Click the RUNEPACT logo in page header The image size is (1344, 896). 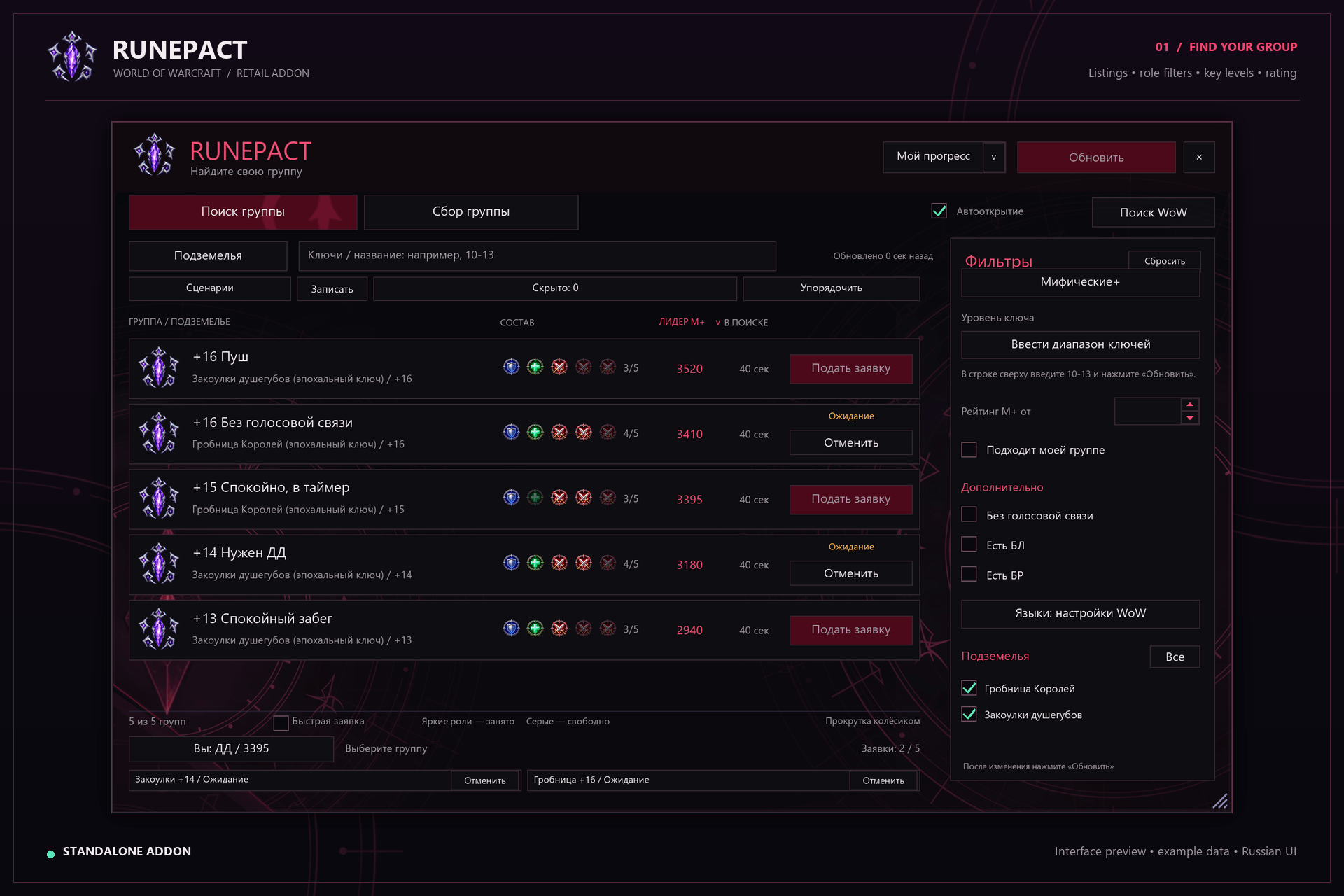[x=72, y=56]
